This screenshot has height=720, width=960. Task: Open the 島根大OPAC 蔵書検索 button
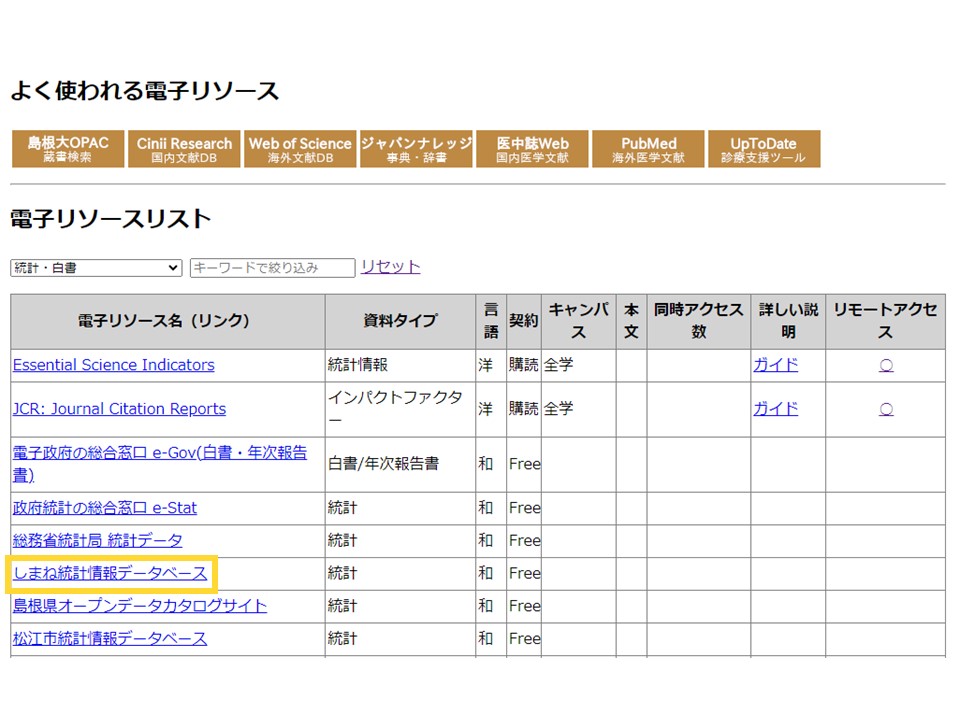[68, 149]
